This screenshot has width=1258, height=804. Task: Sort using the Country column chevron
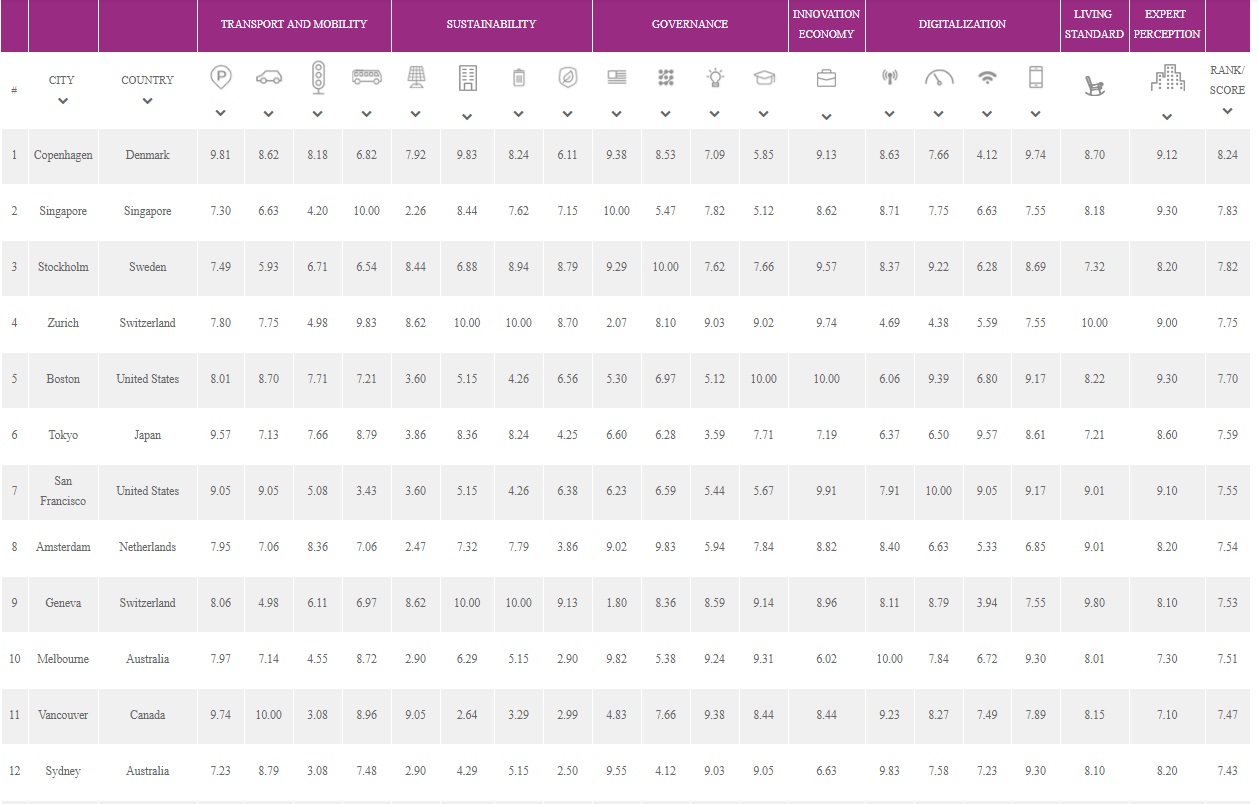[147, 101]
